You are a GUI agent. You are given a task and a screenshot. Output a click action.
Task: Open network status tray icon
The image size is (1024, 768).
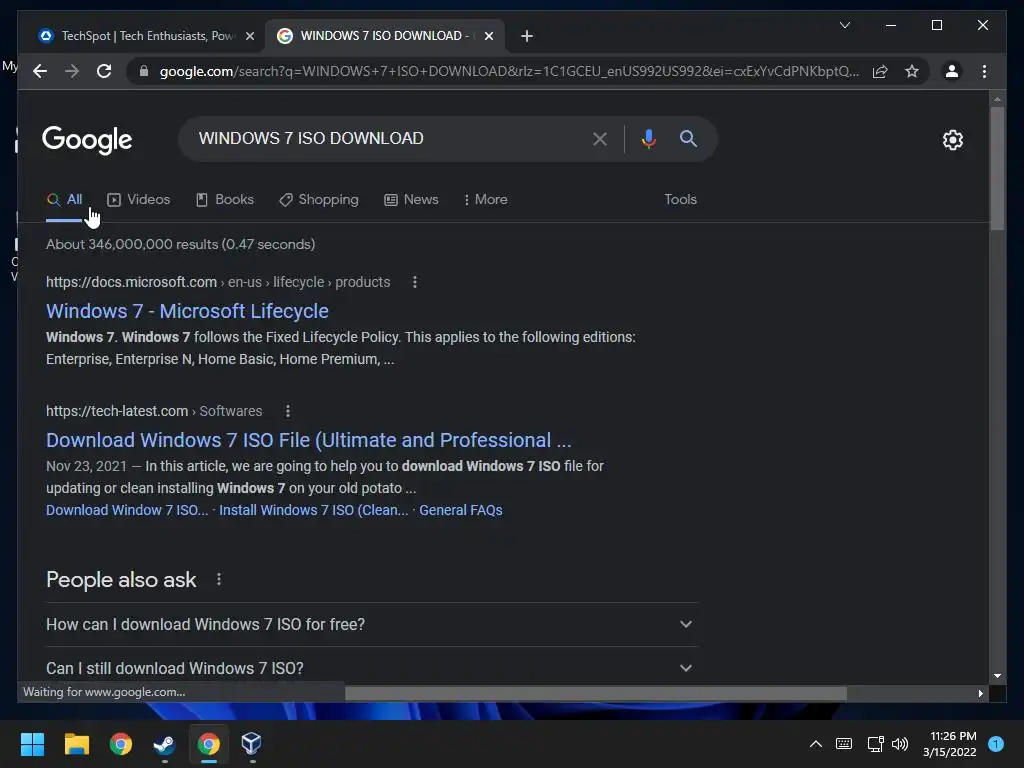[x=875, y=744]
